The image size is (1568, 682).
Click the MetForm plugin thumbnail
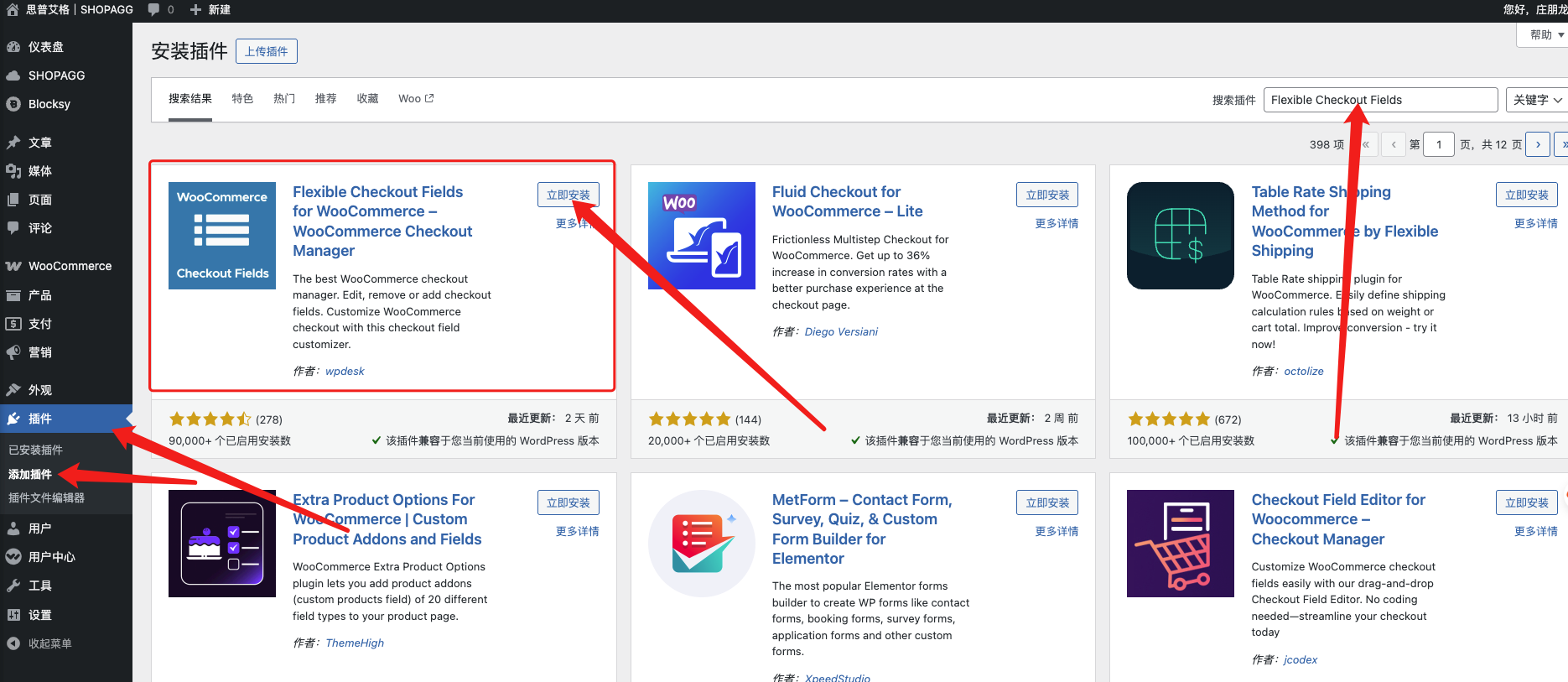(x=702, y=544)
